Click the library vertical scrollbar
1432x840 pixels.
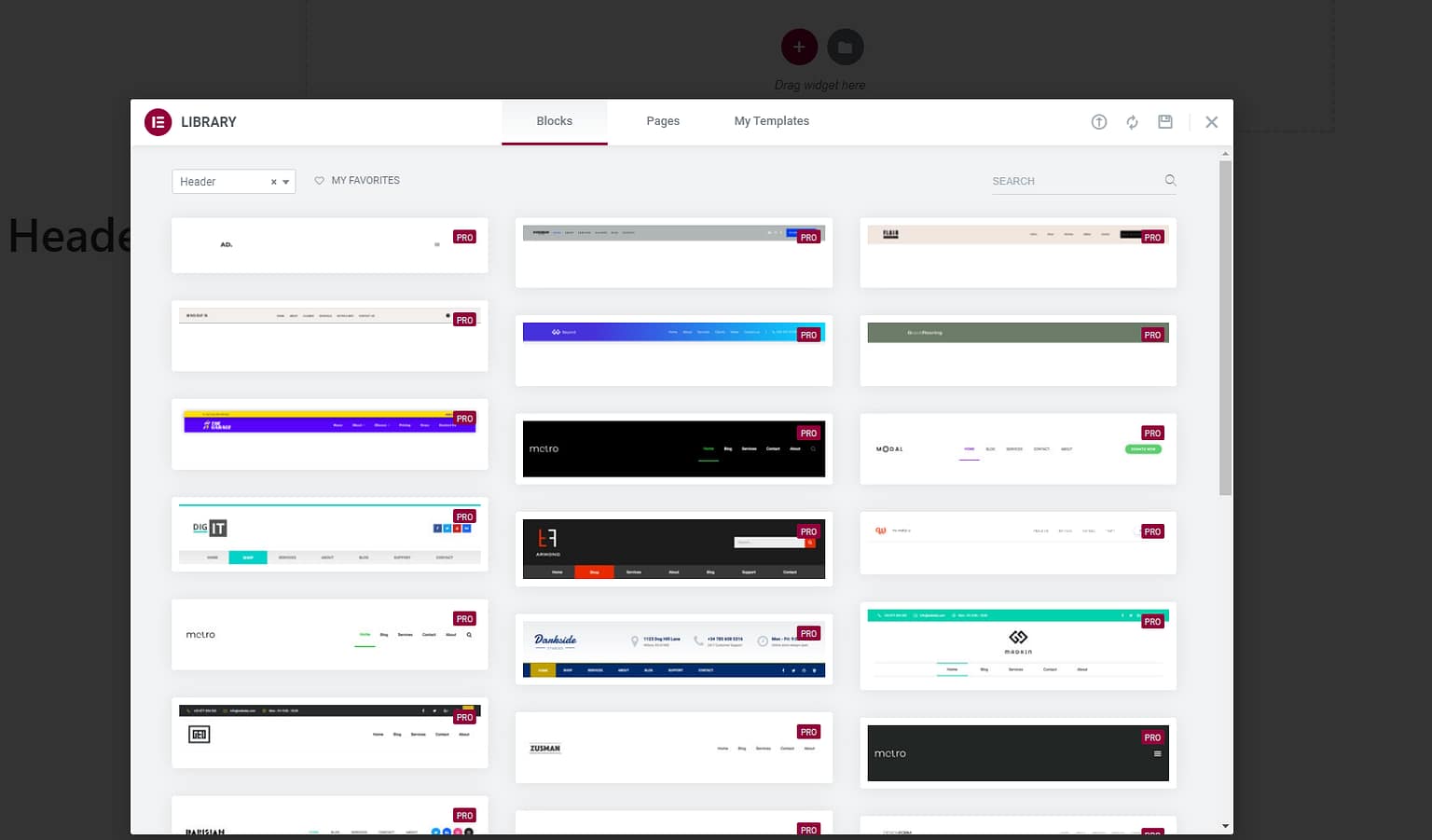(1225, 326)
